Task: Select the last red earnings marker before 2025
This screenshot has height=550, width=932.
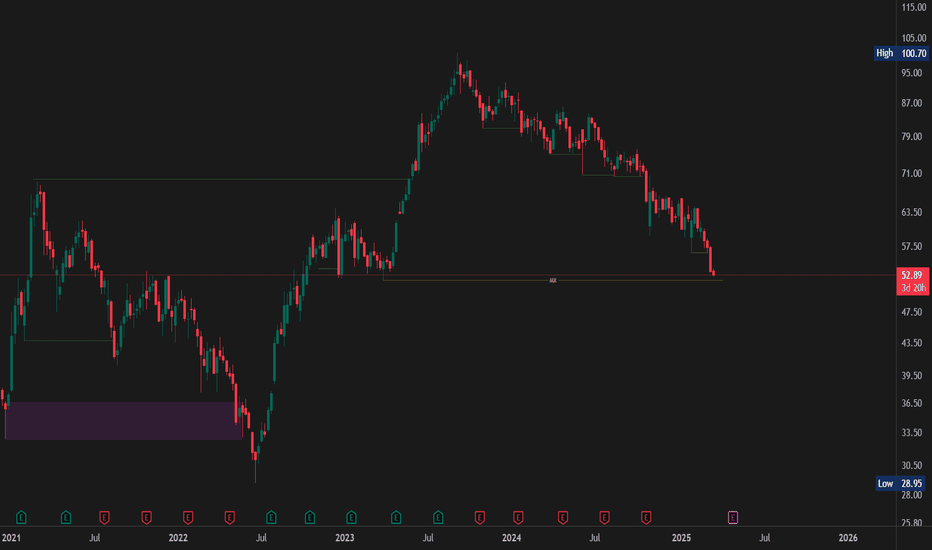Action: click(646, 517)
